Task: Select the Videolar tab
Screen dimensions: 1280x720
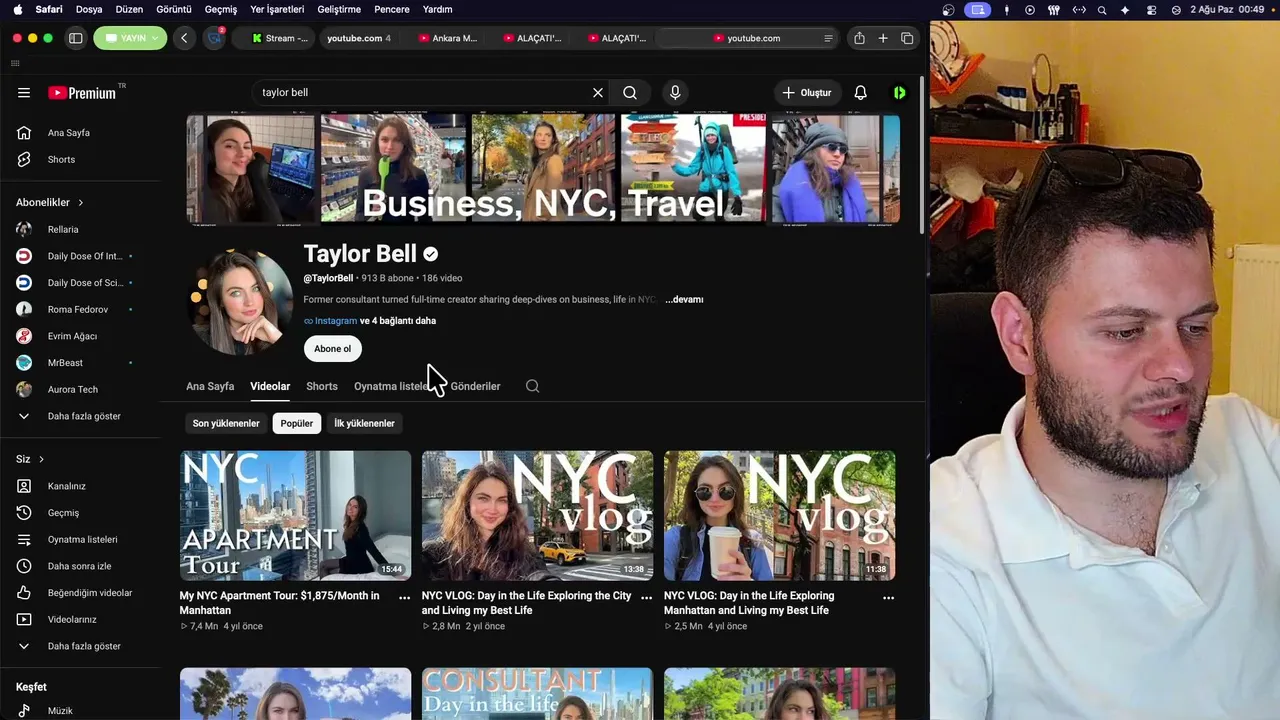Action: pos(270,386)
